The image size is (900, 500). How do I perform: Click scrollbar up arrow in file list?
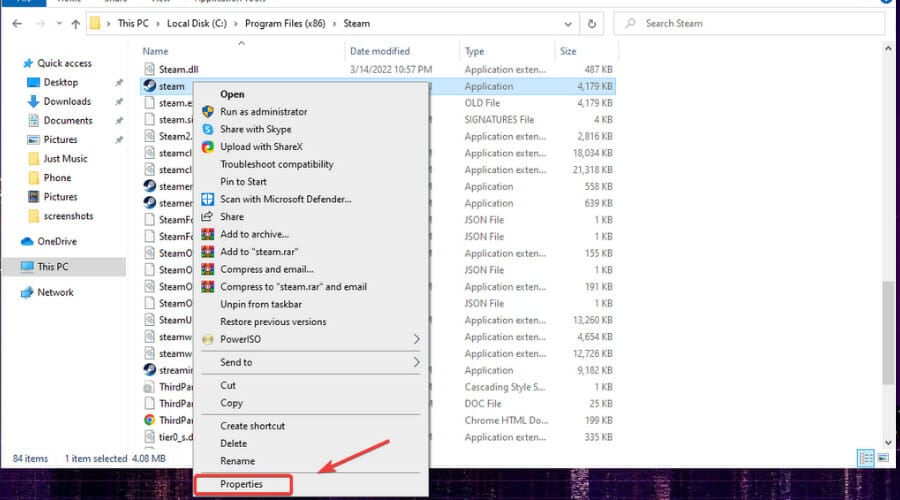[x=888, y=49]
